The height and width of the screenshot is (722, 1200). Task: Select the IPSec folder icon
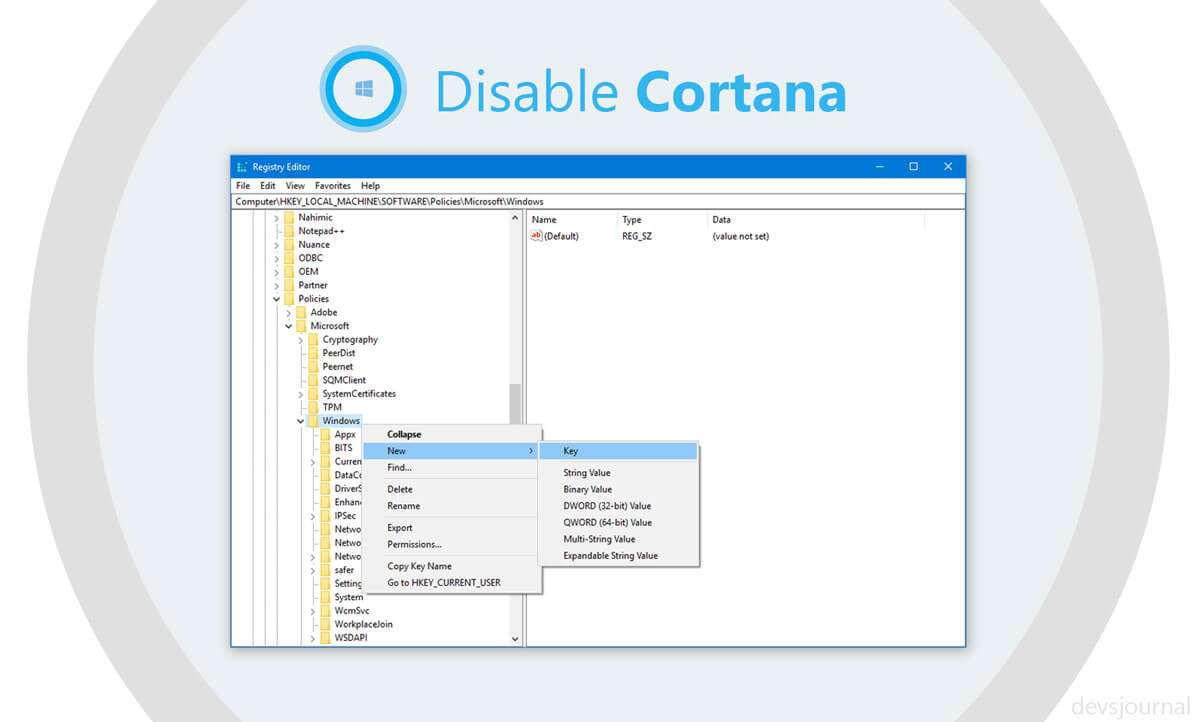(x=325, y=516)
